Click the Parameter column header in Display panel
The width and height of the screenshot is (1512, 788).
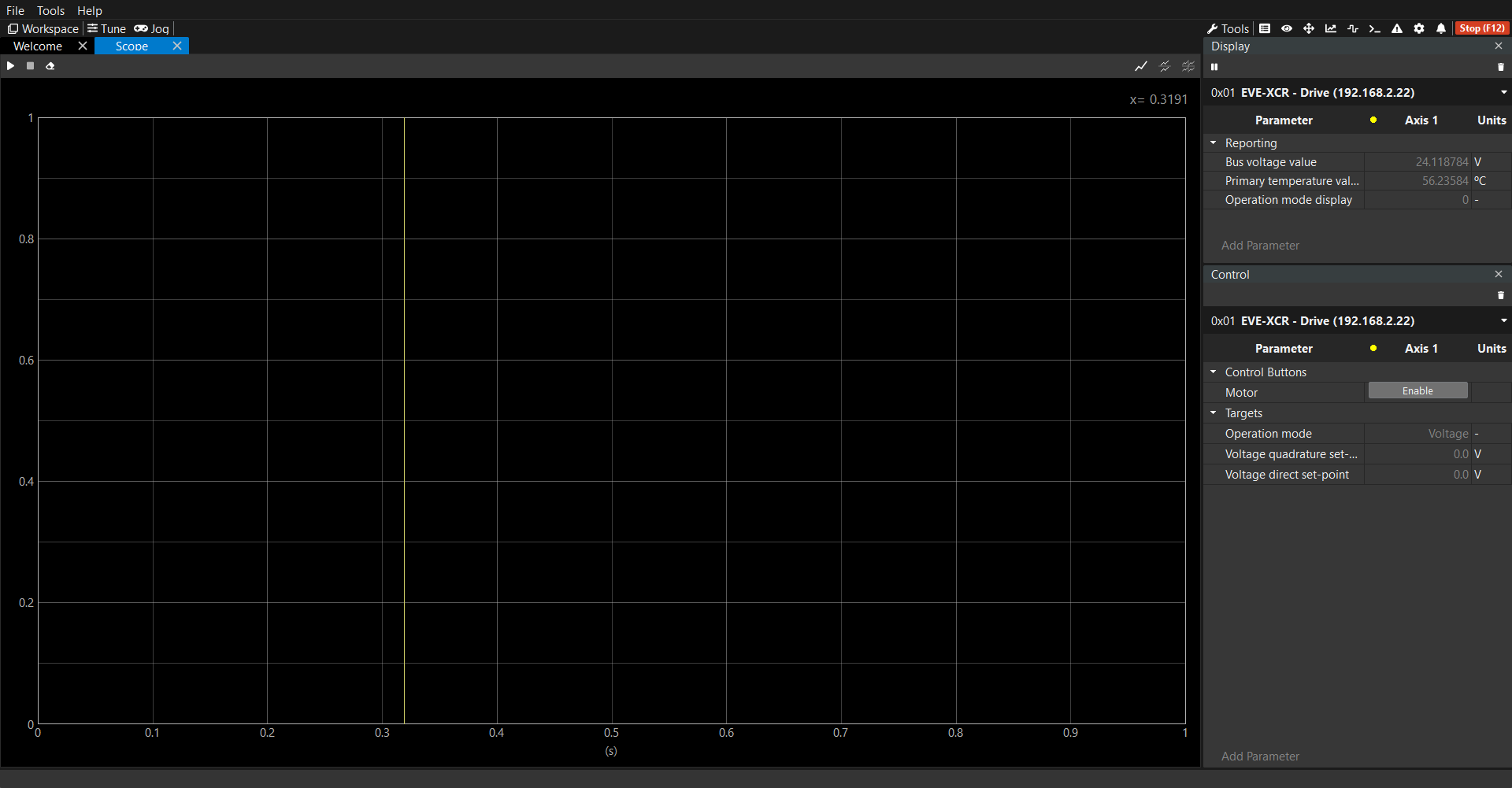pyautogui.click(x=1284, y=120)
